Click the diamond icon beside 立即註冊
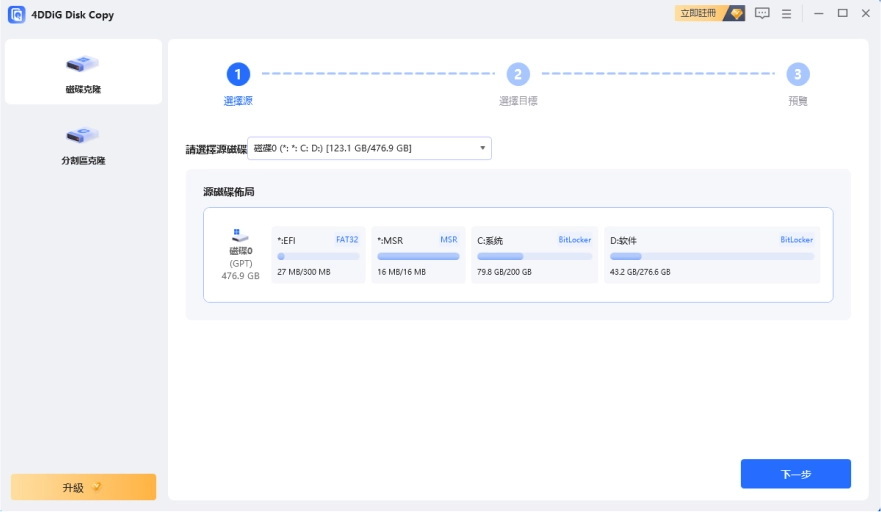 736,14
